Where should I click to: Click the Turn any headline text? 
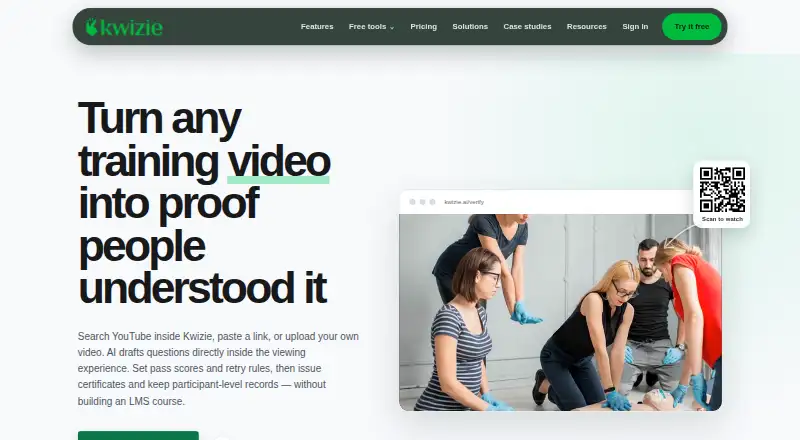[159, 119]
